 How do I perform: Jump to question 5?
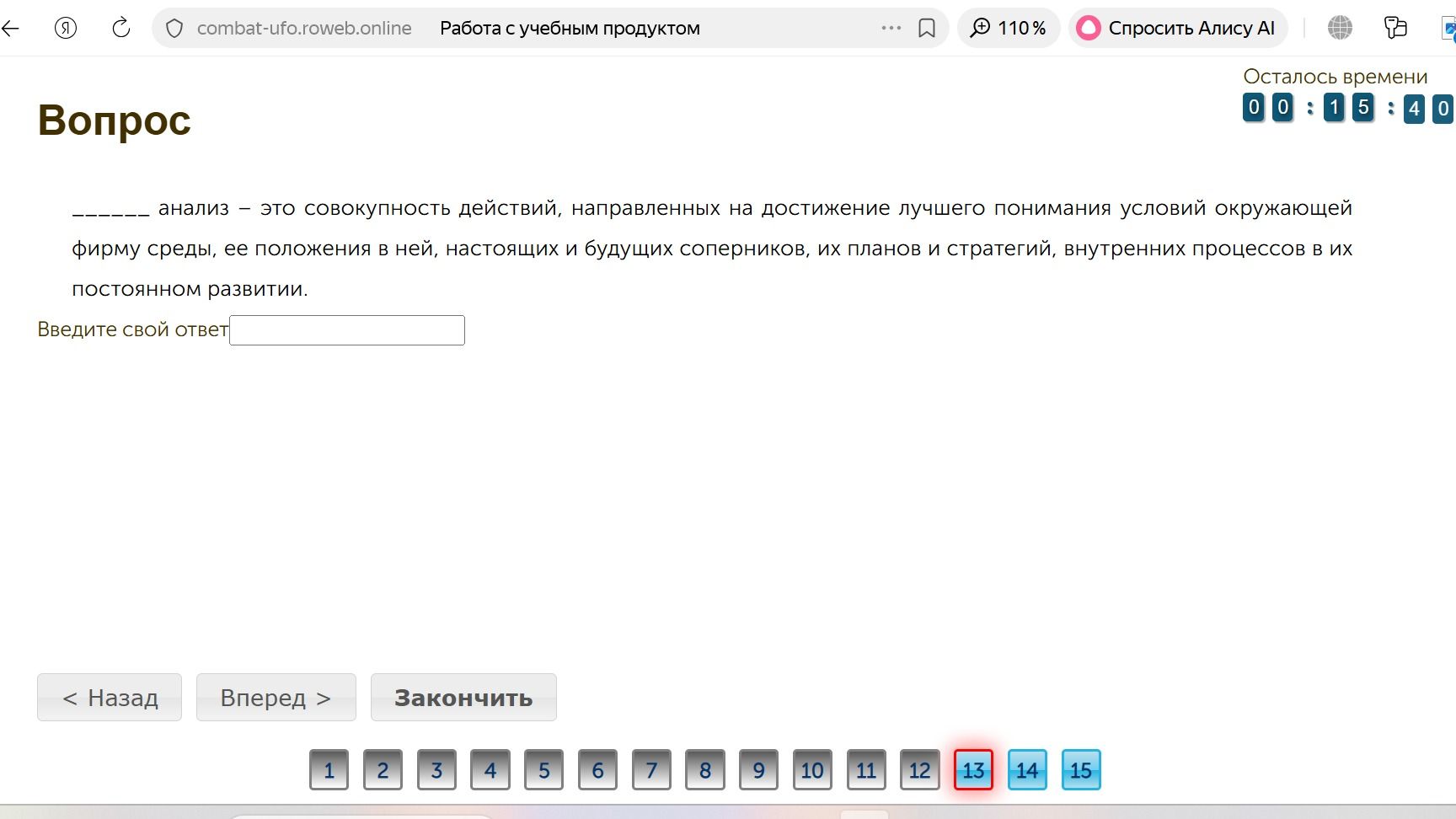pos(544,769)
